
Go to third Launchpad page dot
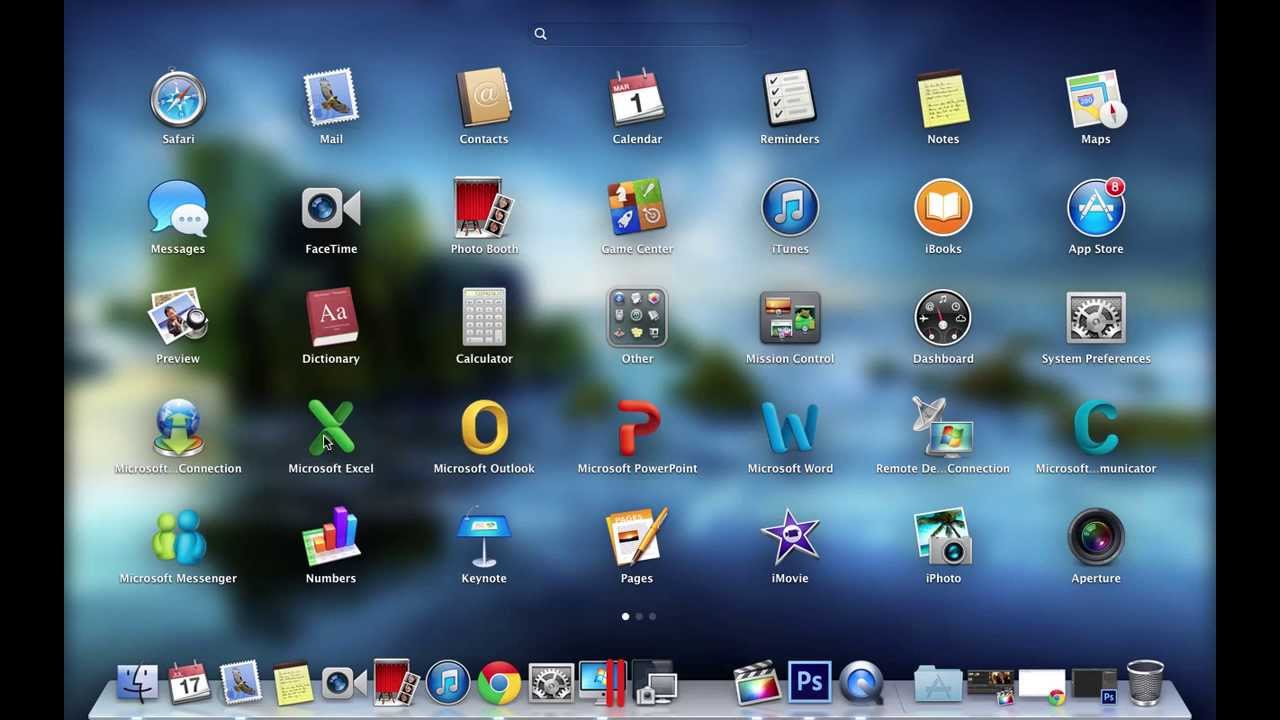[652, 616]
